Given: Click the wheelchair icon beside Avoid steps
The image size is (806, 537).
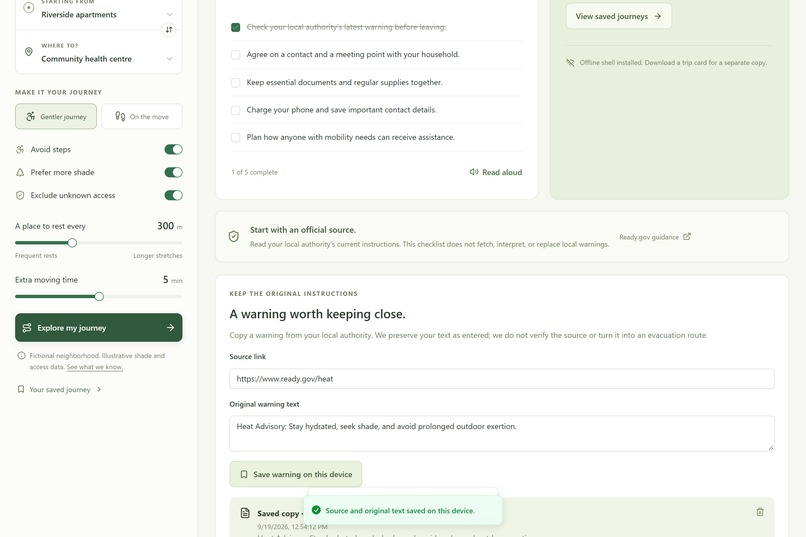Looking at the screenshot, I should (x=20, y=150).
